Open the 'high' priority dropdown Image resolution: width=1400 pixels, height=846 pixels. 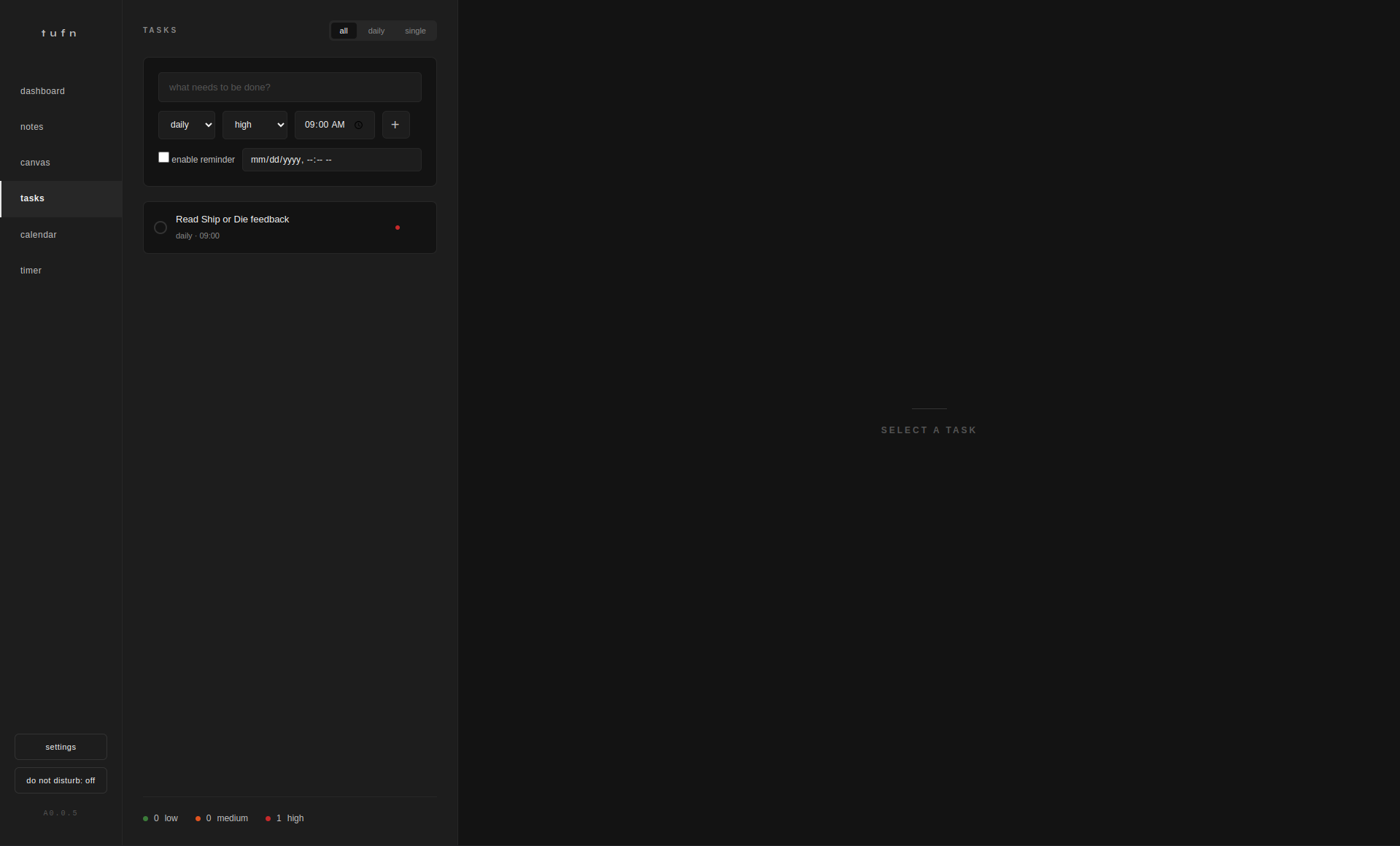[x=255, y=125]
